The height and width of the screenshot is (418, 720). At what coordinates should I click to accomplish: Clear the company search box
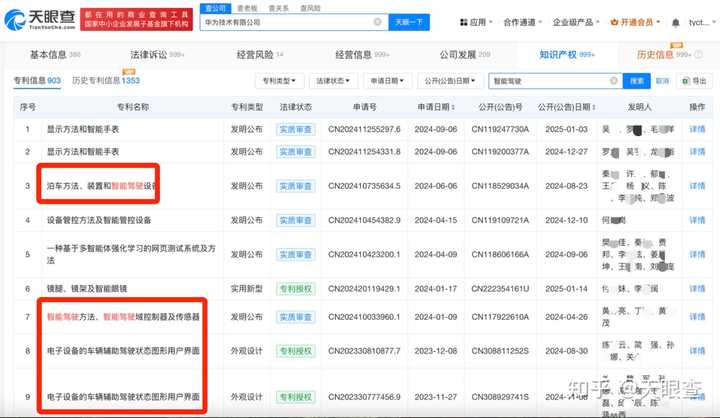click(377, 22)
